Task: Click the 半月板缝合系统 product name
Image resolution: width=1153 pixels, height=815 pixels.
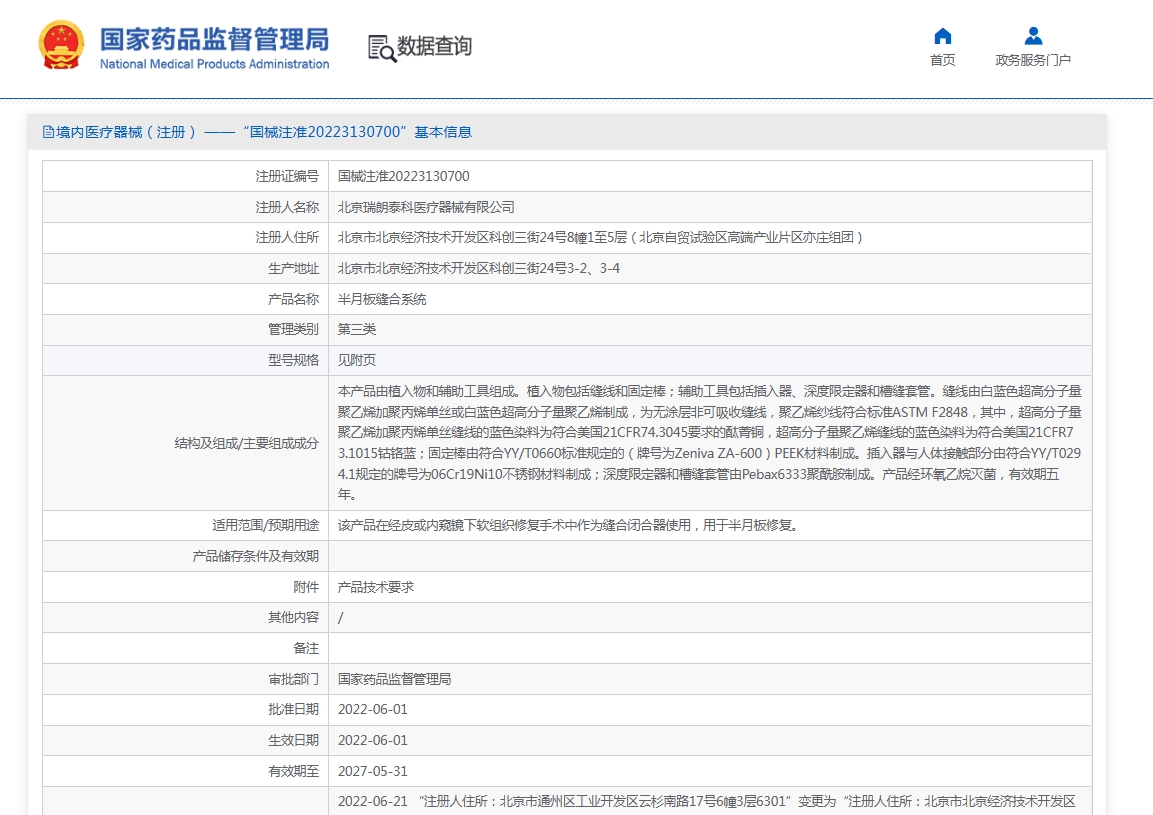Action: 382,299
